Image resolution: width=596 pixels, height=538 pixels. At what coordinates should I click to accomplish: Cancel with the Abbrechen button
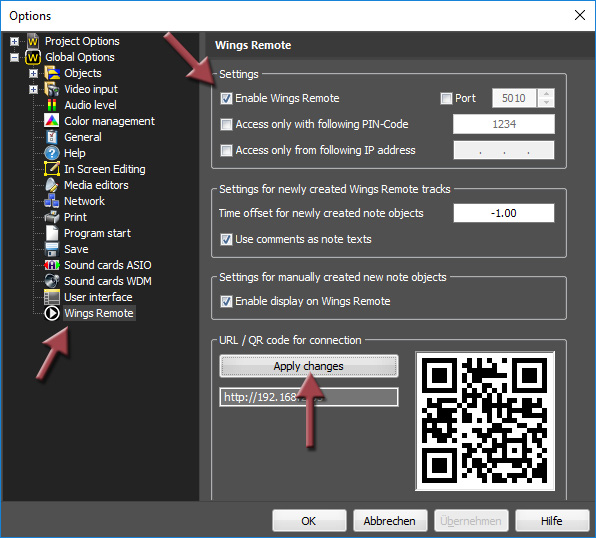[x=390, y=521]
